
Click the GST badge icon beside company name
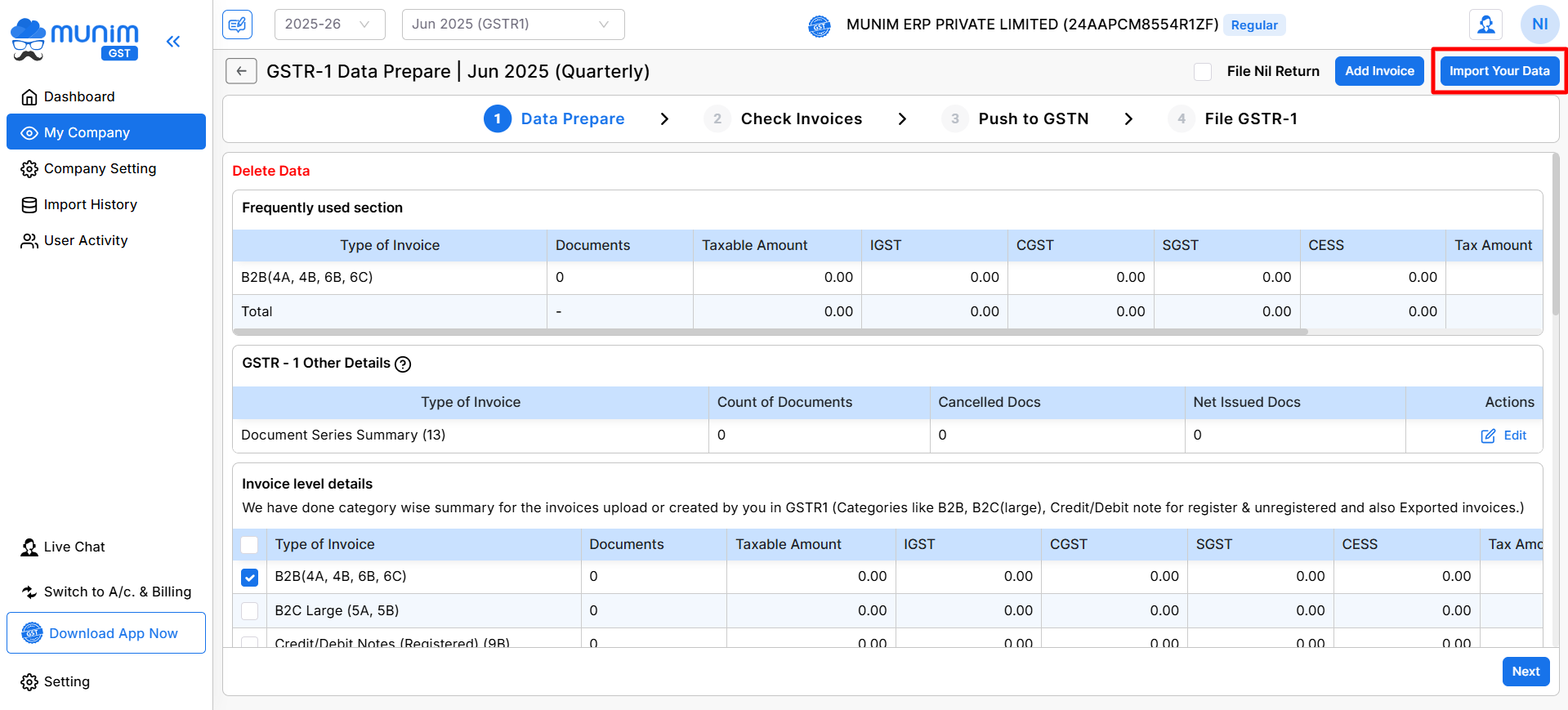click(820, 26)
